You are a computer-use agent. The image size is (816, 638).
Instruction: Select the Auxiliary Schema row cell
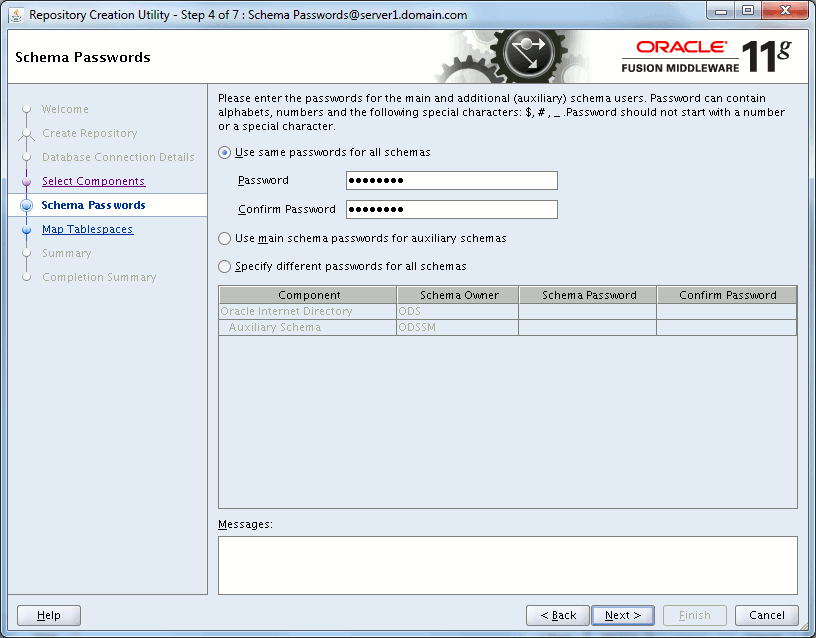click(308, 327)
